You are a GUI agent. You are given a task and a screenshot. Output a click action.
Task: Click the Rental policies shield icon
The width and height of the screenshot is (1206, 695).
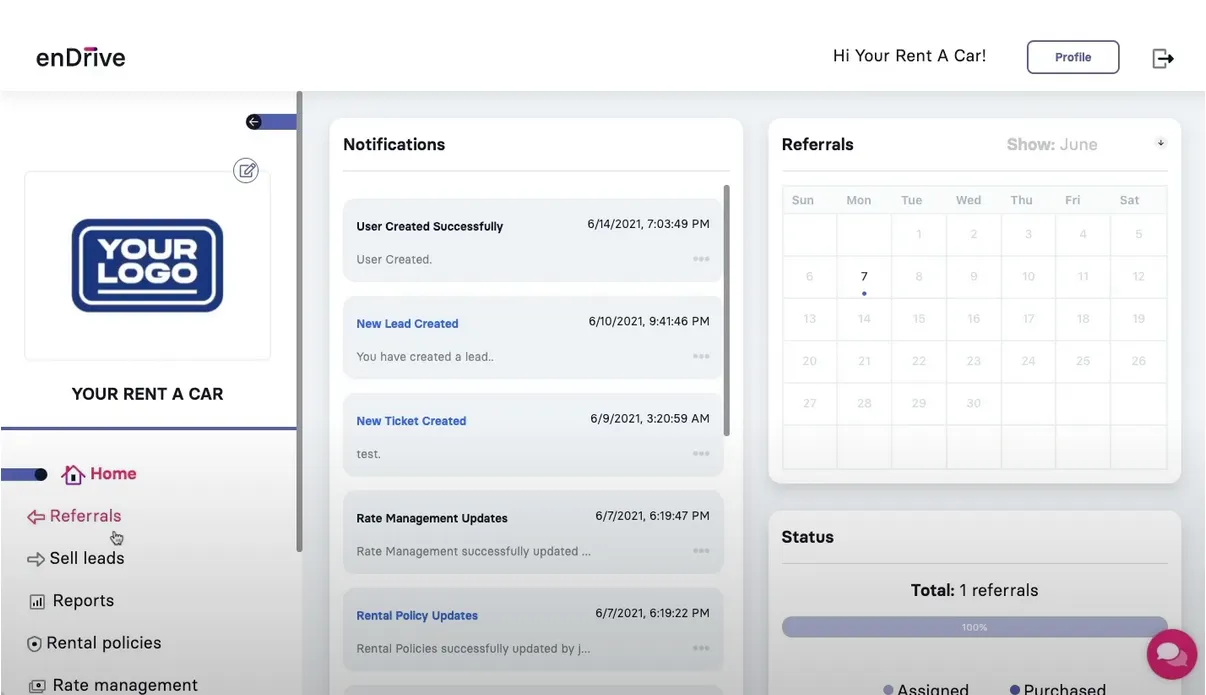35,644
